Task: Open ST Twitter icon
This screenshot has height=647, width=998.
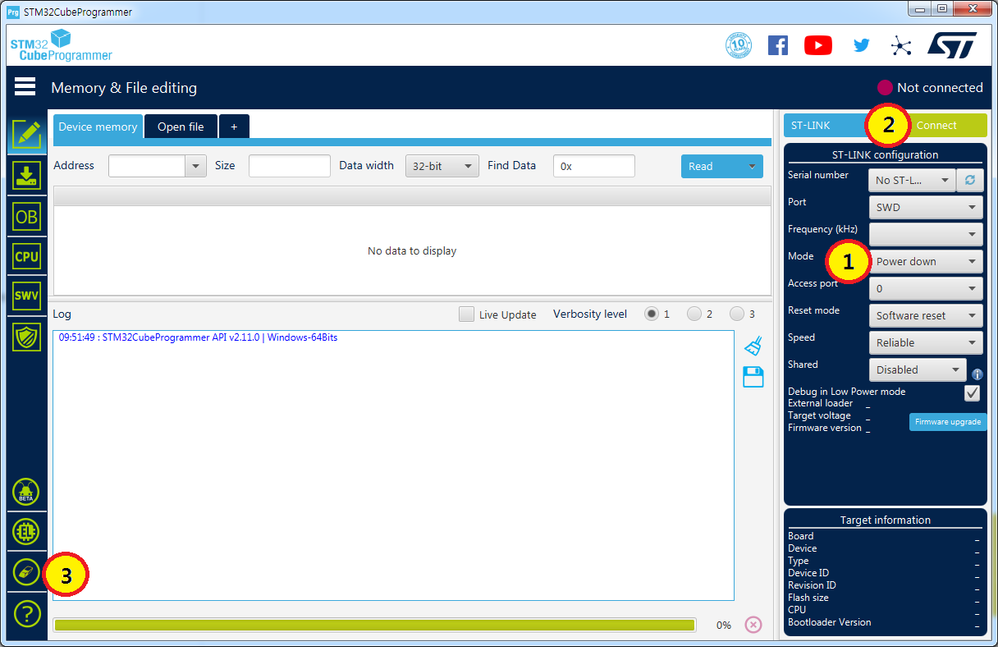Action: pyautogui.click(x=861, y=45)
